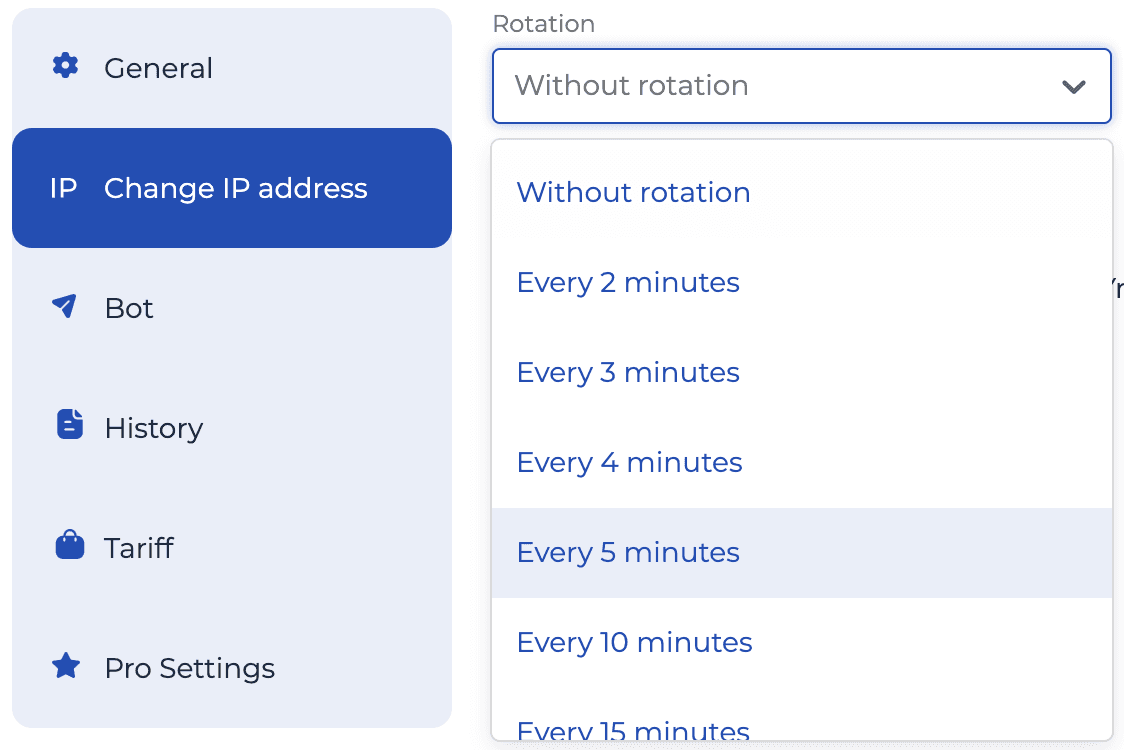Navigate to Pro Settings
Screen dimensions: 1124x750
190,667
